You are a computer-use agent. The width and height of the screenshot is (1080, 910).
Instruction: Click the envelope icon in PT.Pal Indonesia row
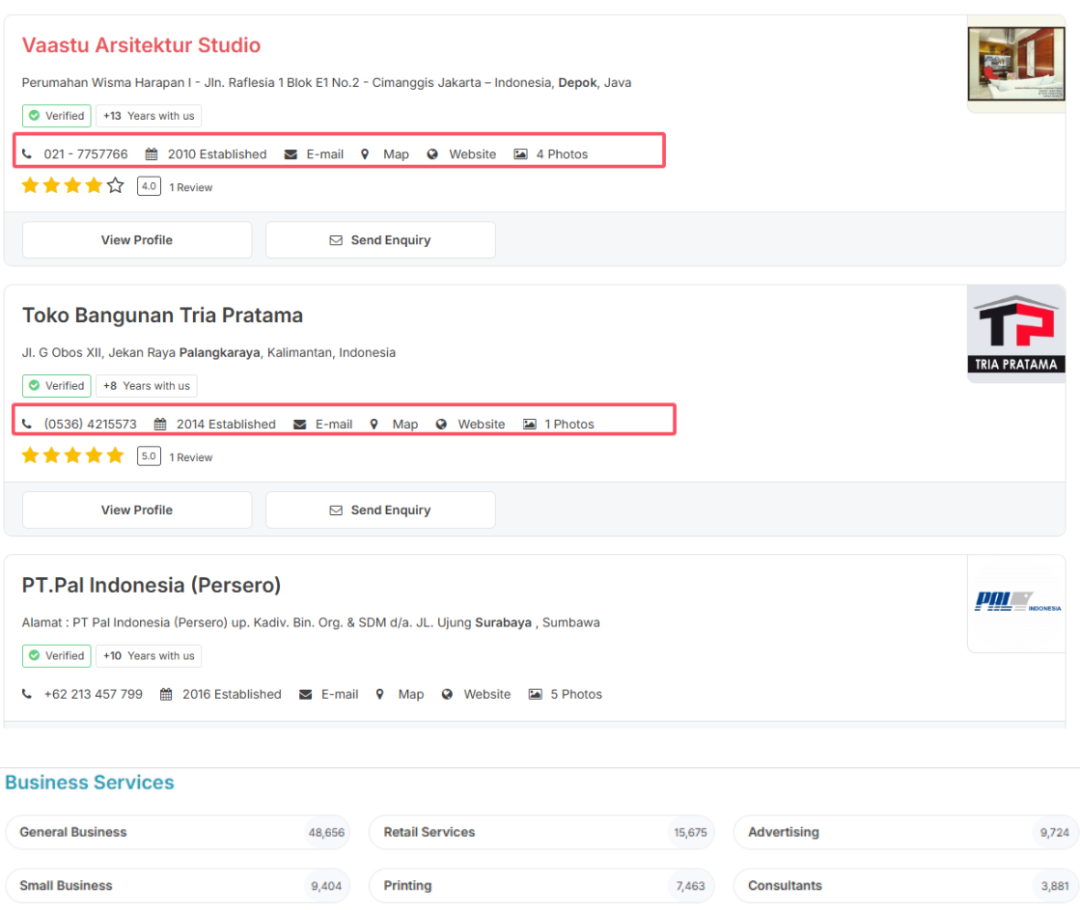point(306,694)
